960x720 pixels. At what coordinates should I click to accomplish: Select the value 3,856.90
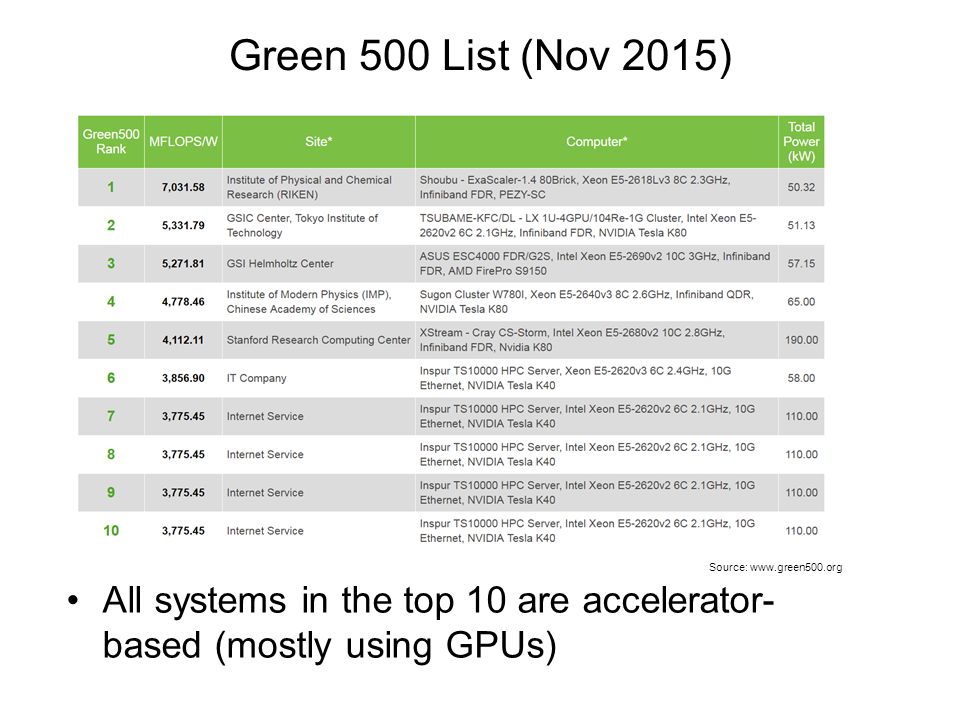click(183, 378)
